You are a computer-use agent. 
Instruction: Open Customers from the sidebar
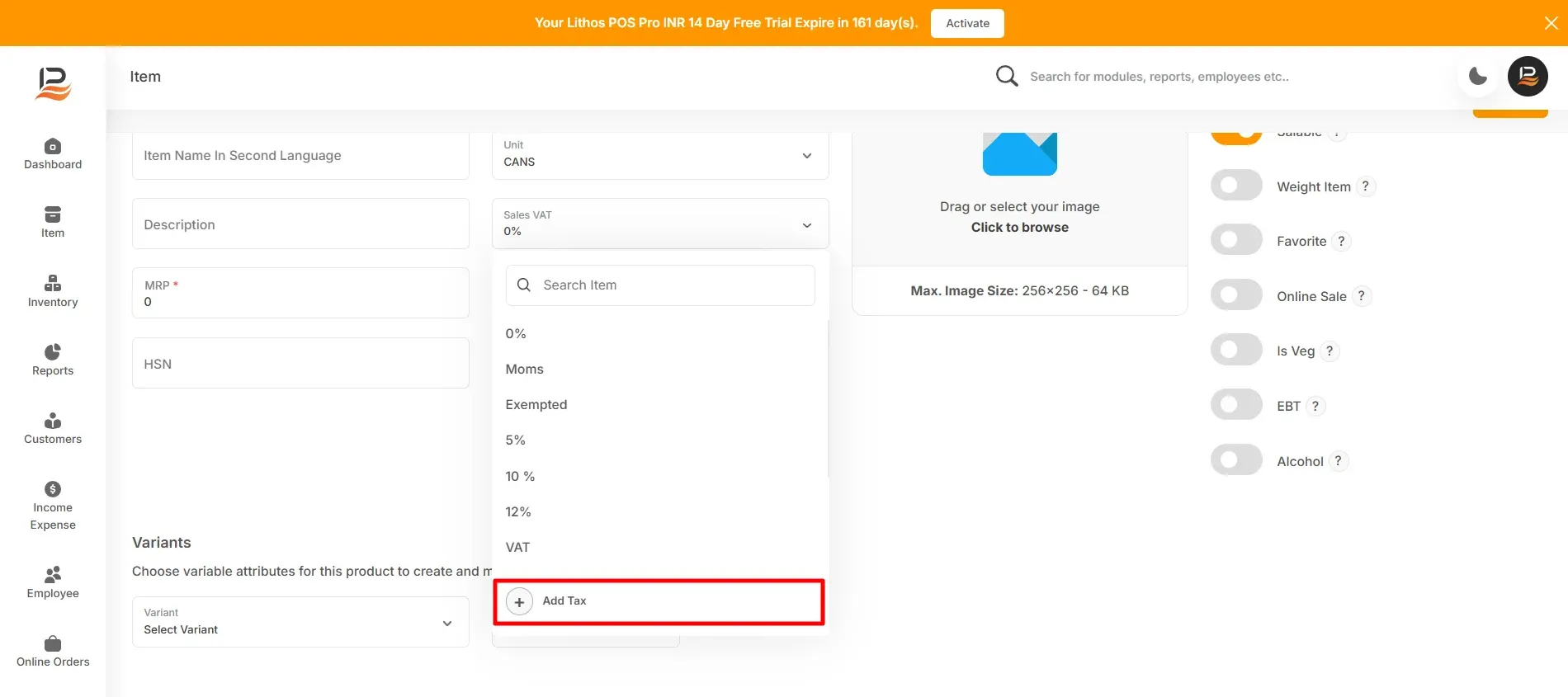click(x=53, y=429)
